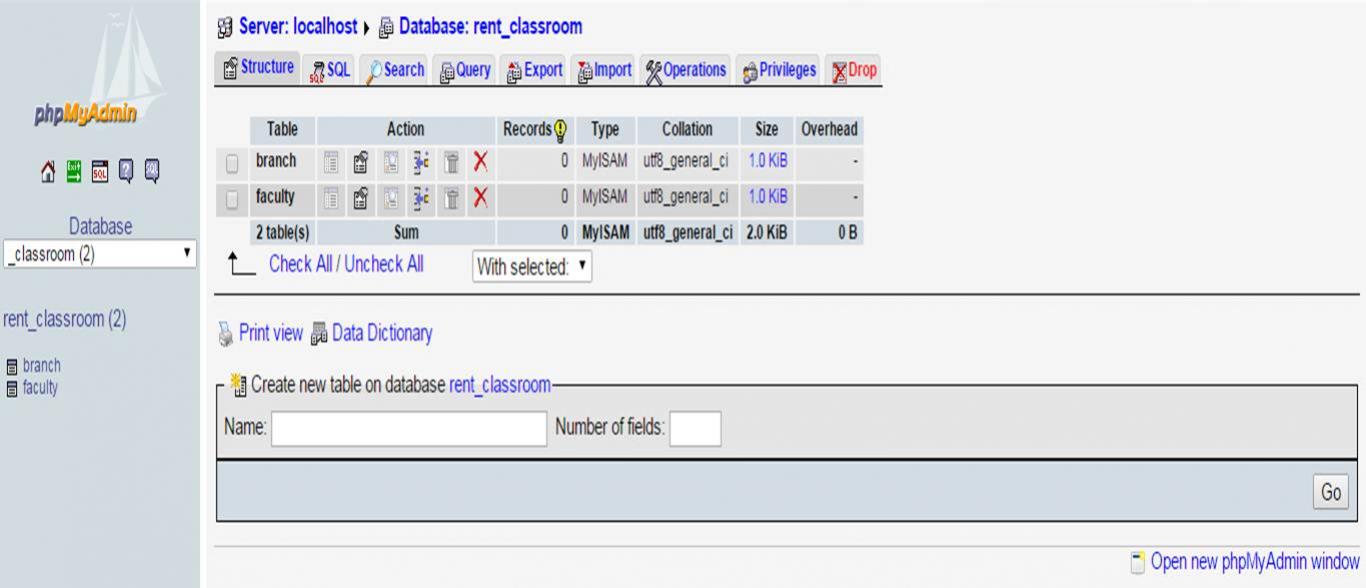The width and height of the screenshot is (1366, 588).
Task: Click the Collation column header
Action: point(687,129)
